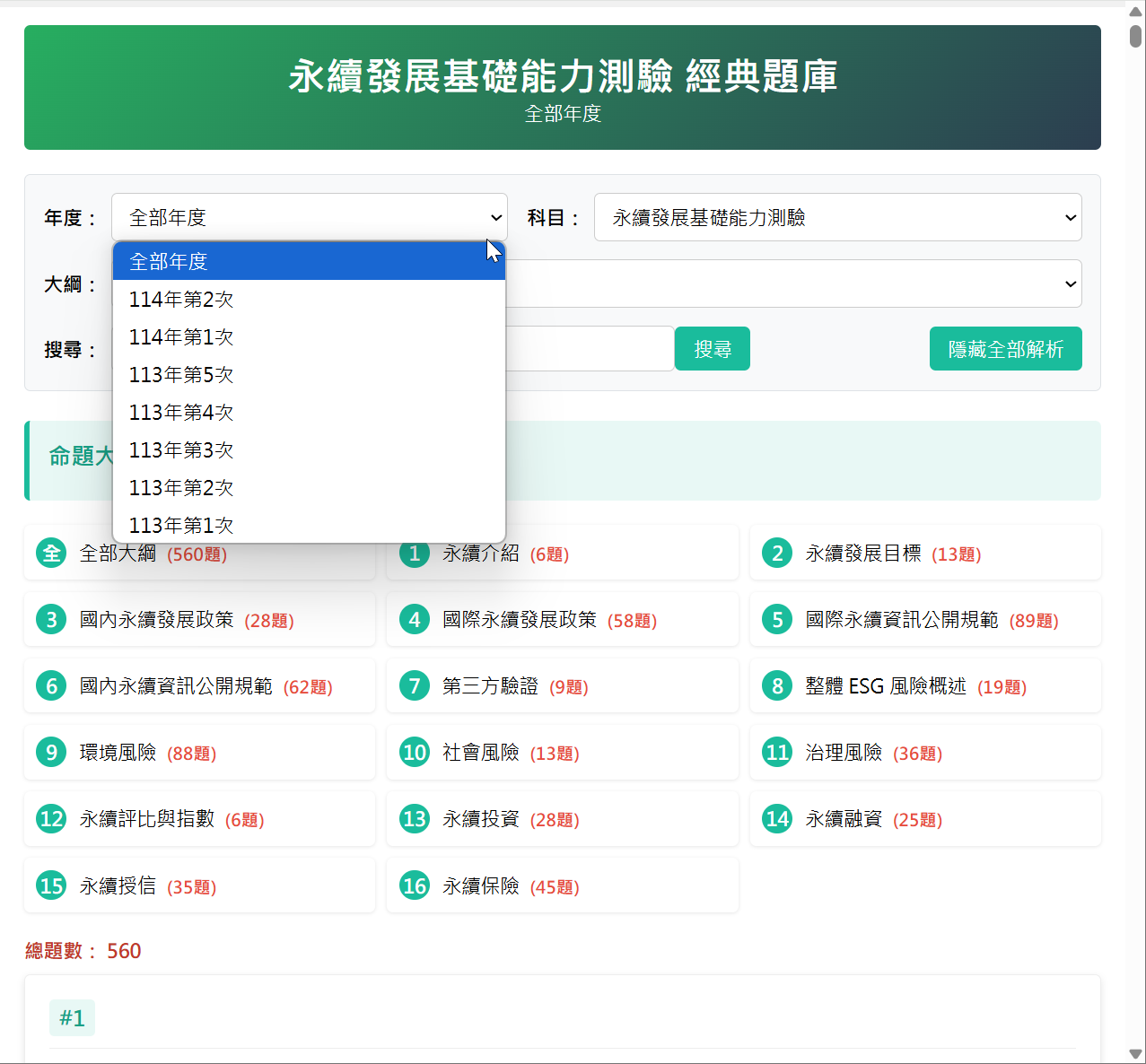Image resolution: width=1146 pixels, height=1064 pixels.
Task: Click number 11 circle icon 治理風險
Action: [x=777, y=753]
